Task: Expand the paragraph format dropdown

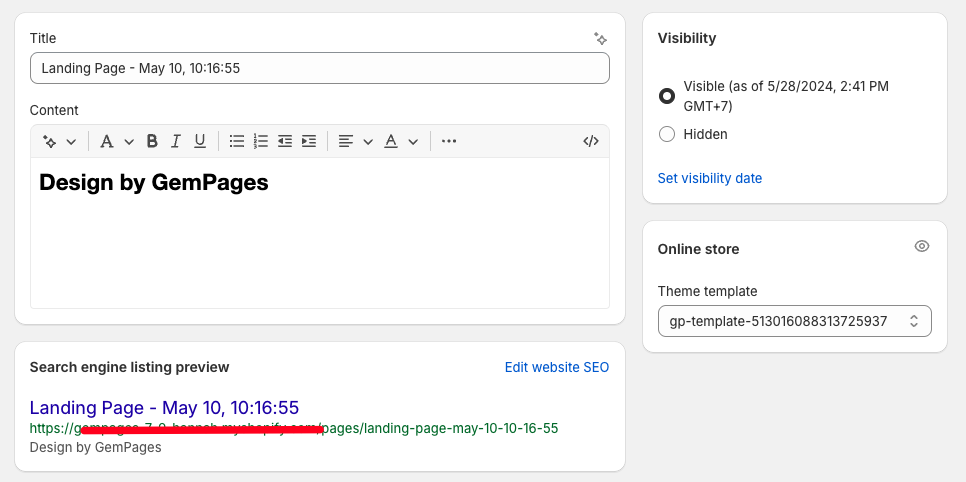Action: coord(117,141)
